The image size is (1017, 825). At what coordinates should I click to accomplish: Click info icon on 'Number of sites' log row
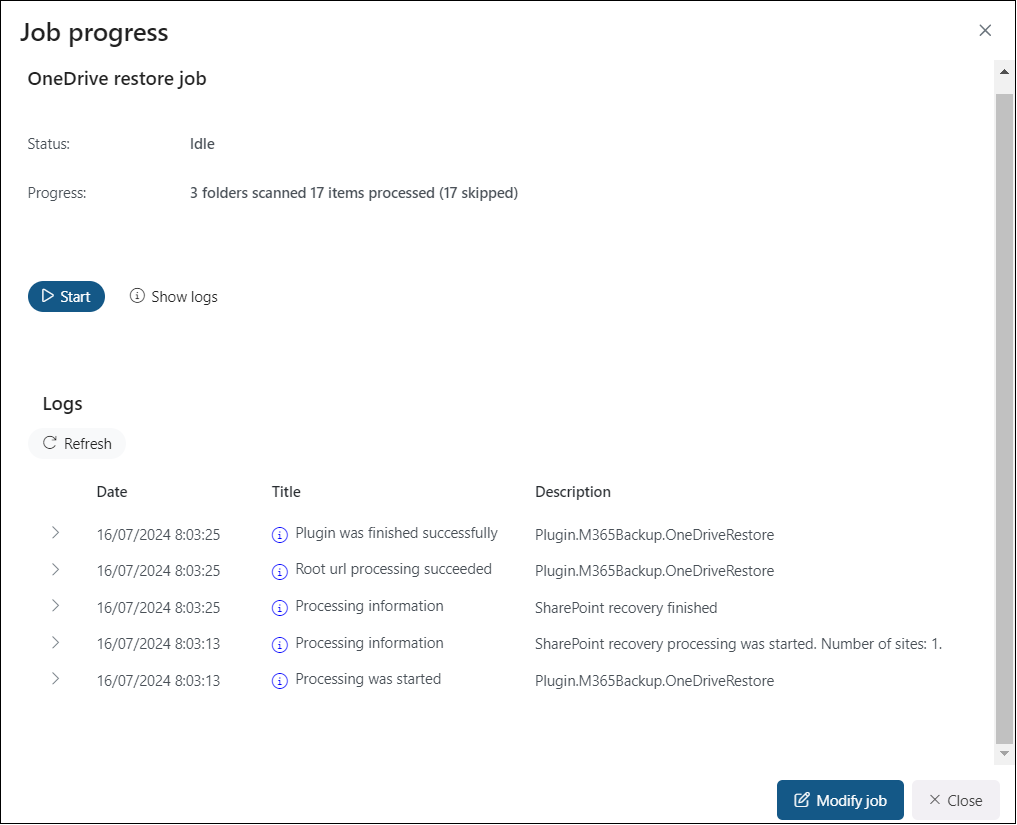(x=279, y=644)
